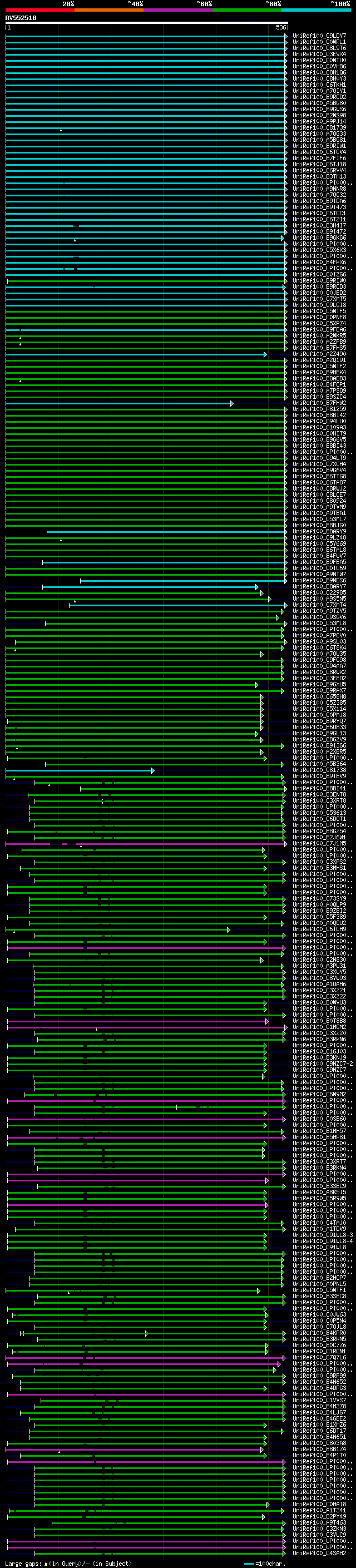Select the UniRef100_A7QIY1 label

point(319,91)
